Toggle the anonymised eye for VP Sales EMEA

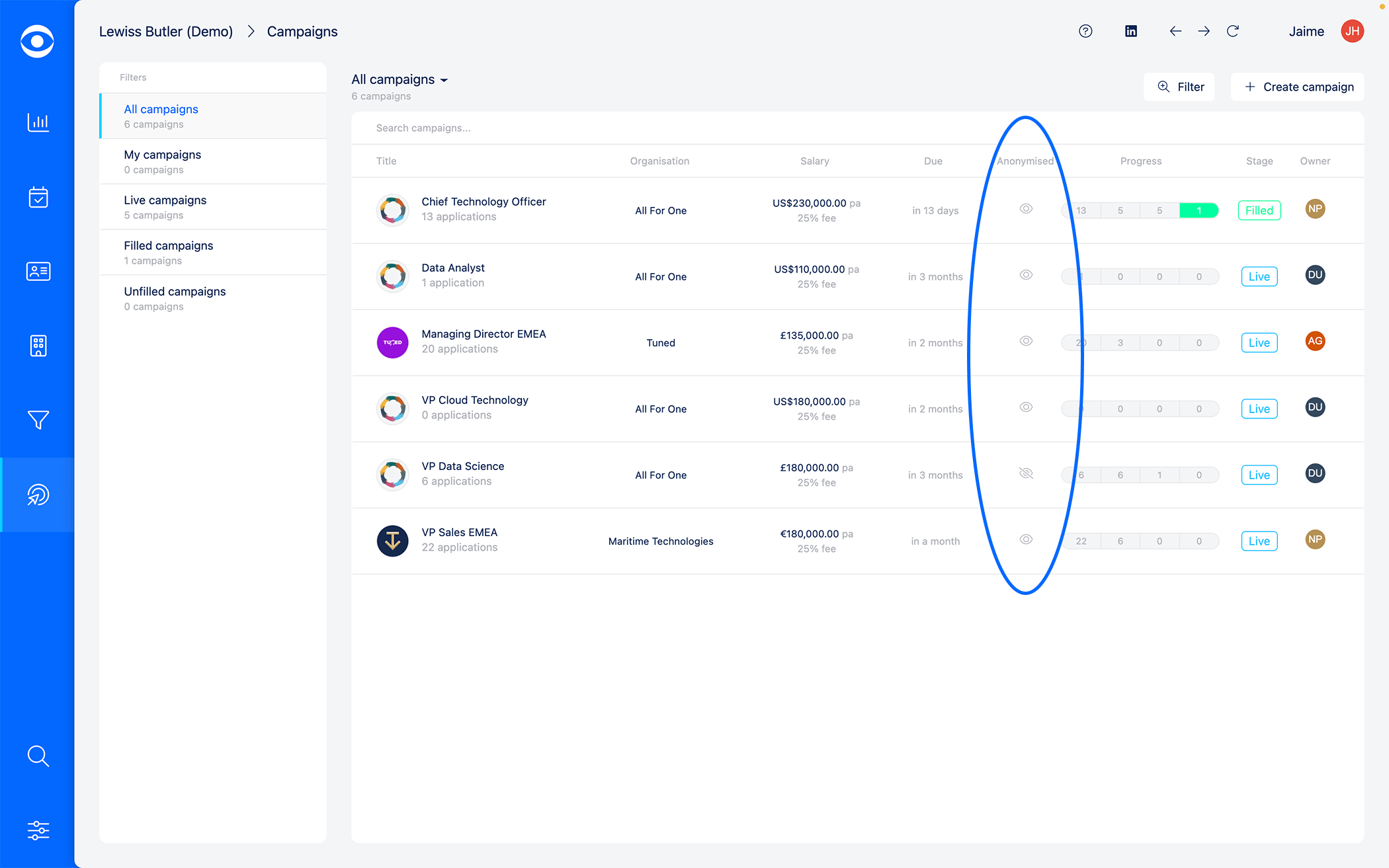1026,539
